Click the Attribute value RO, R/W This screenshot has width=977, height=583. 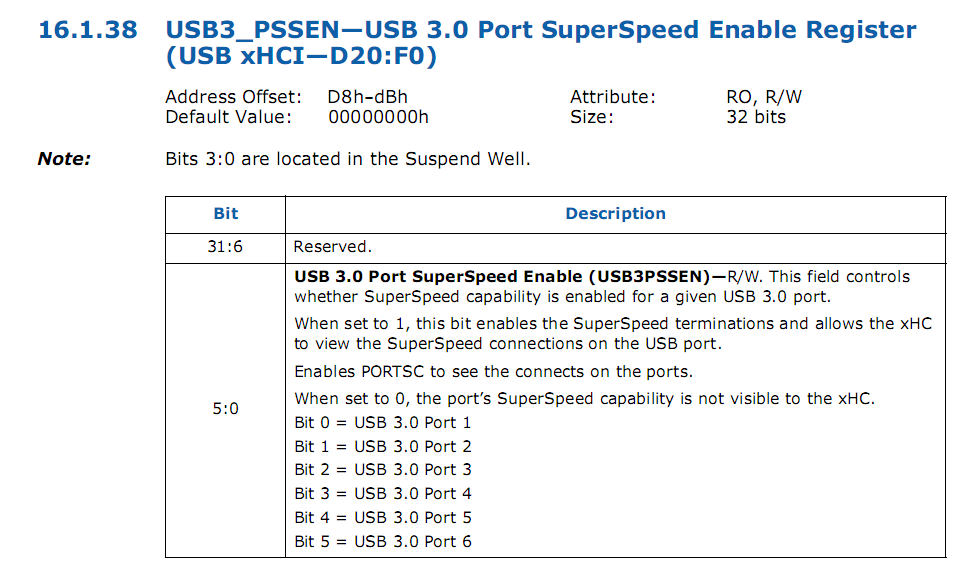(764, 97)
